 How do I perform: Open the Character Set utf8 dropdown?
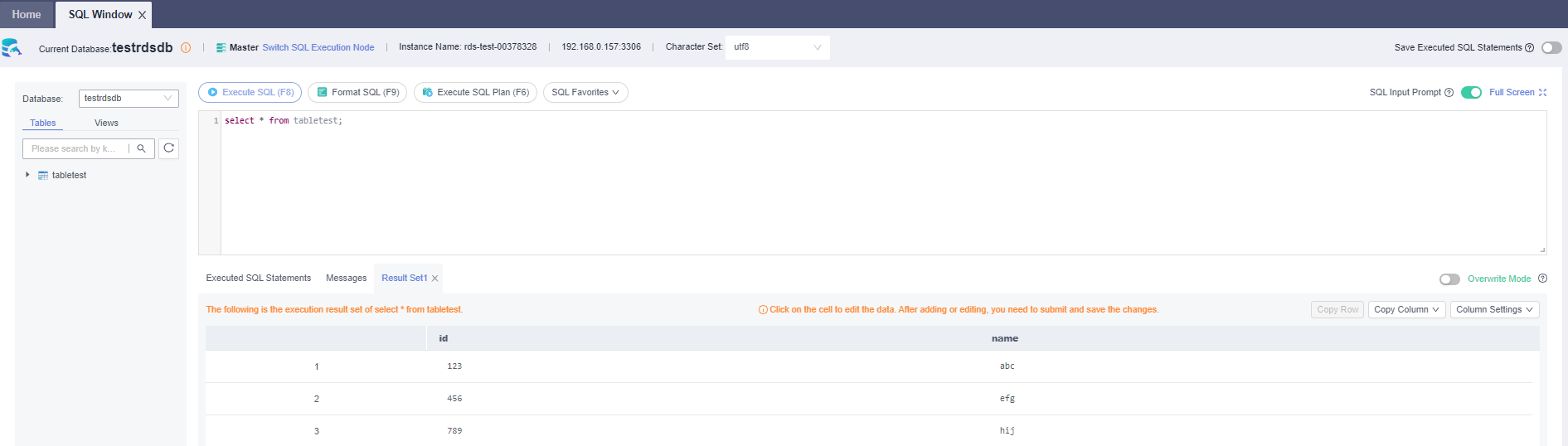point(777,47)
